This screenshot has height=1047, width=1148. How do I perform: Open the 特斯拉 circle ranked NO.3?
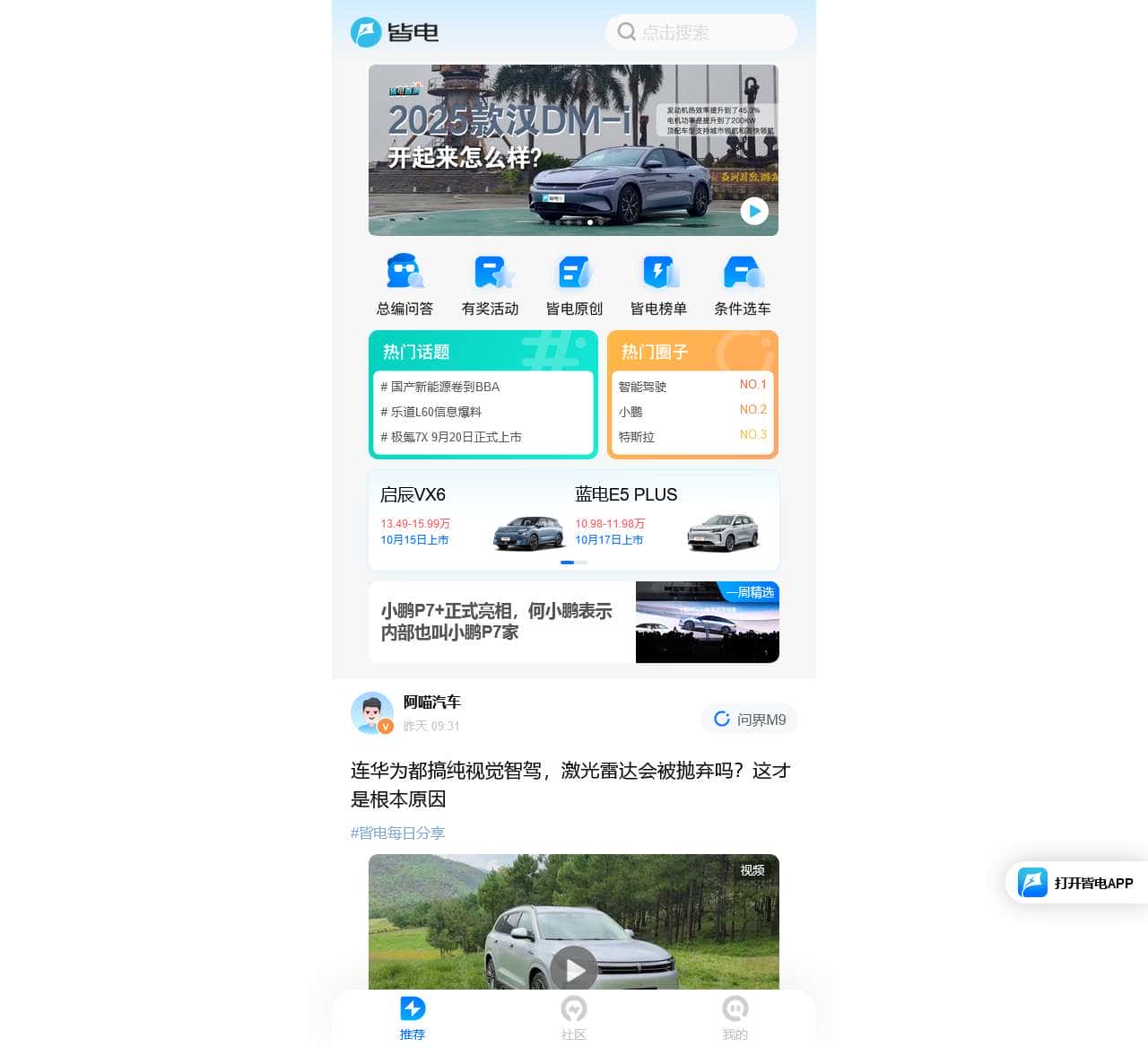[692, 437]
